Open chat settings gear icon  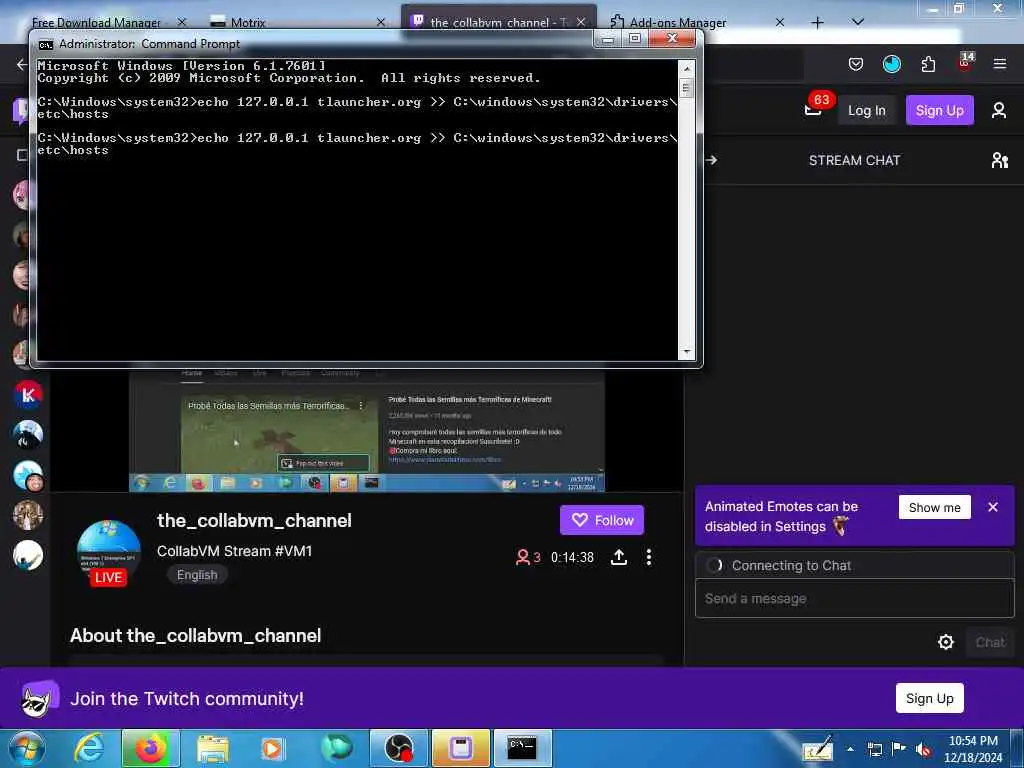pyautogui.click(x=946, y=642)
